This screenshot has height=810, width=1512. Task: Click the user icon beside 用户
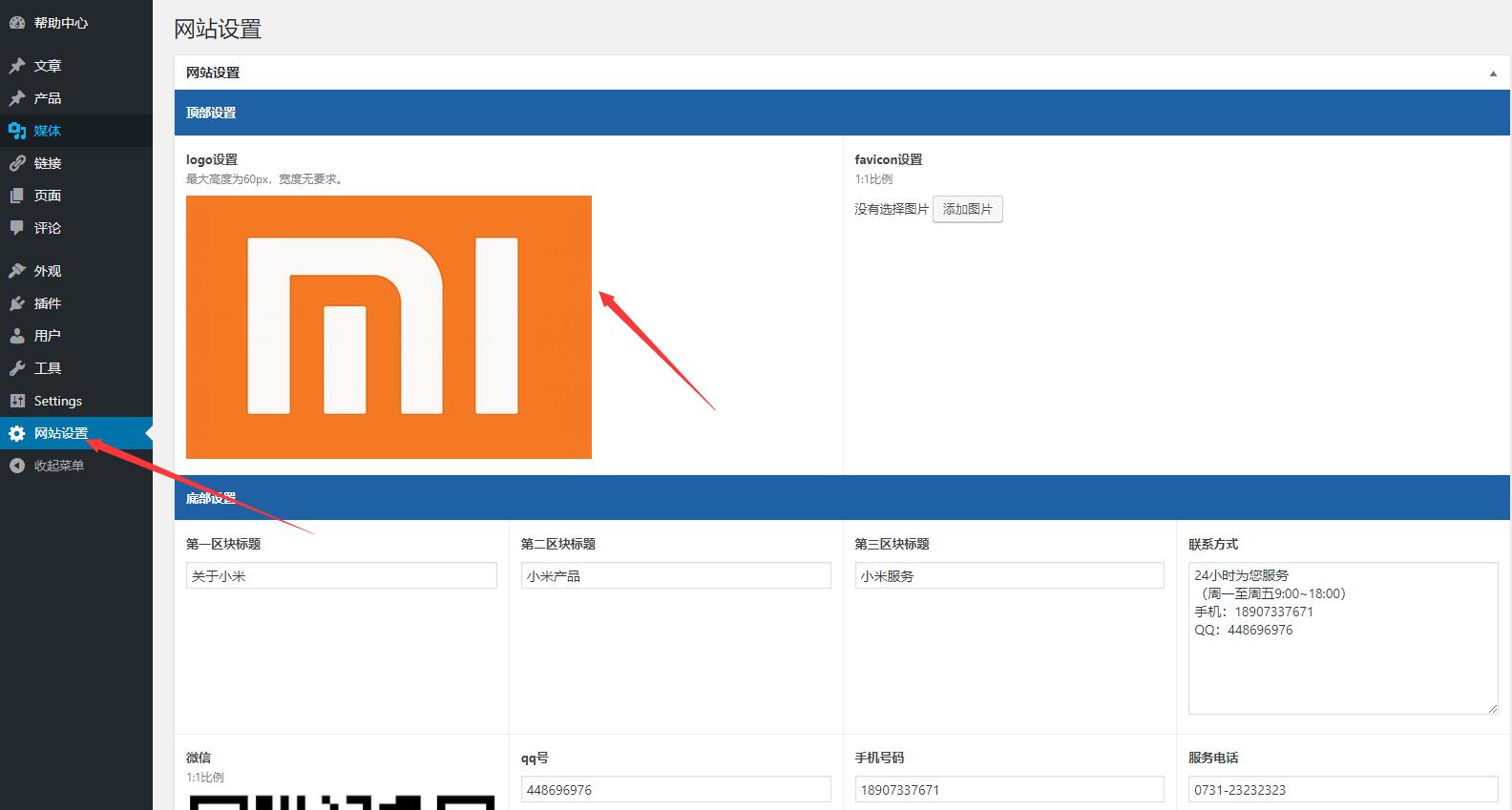coord(17,336)
